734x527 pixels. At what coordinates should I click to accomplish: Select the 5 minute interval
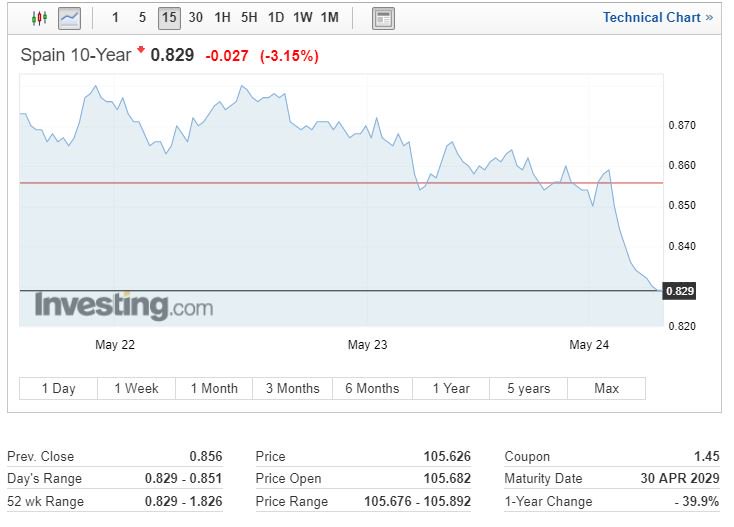pyautogui.click(x=142, y=18)
